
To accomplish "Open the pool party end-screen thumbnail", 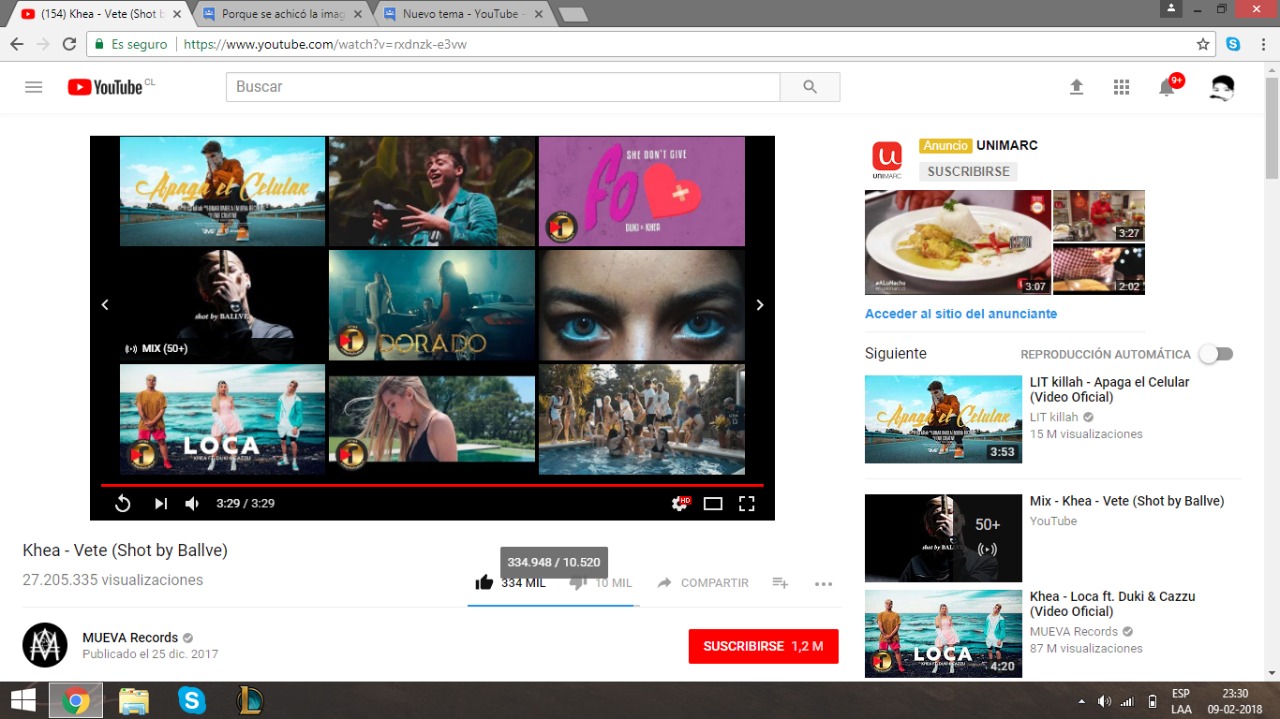I will 642,419.
